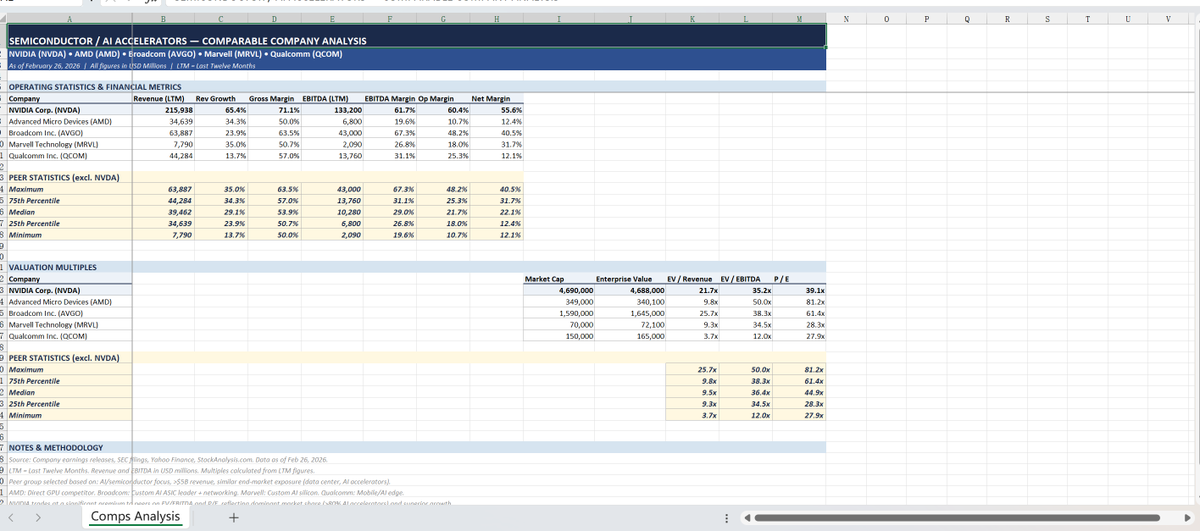
Task: Click the peer median P/E cell '44.9x'
Action: pos(798,392)
